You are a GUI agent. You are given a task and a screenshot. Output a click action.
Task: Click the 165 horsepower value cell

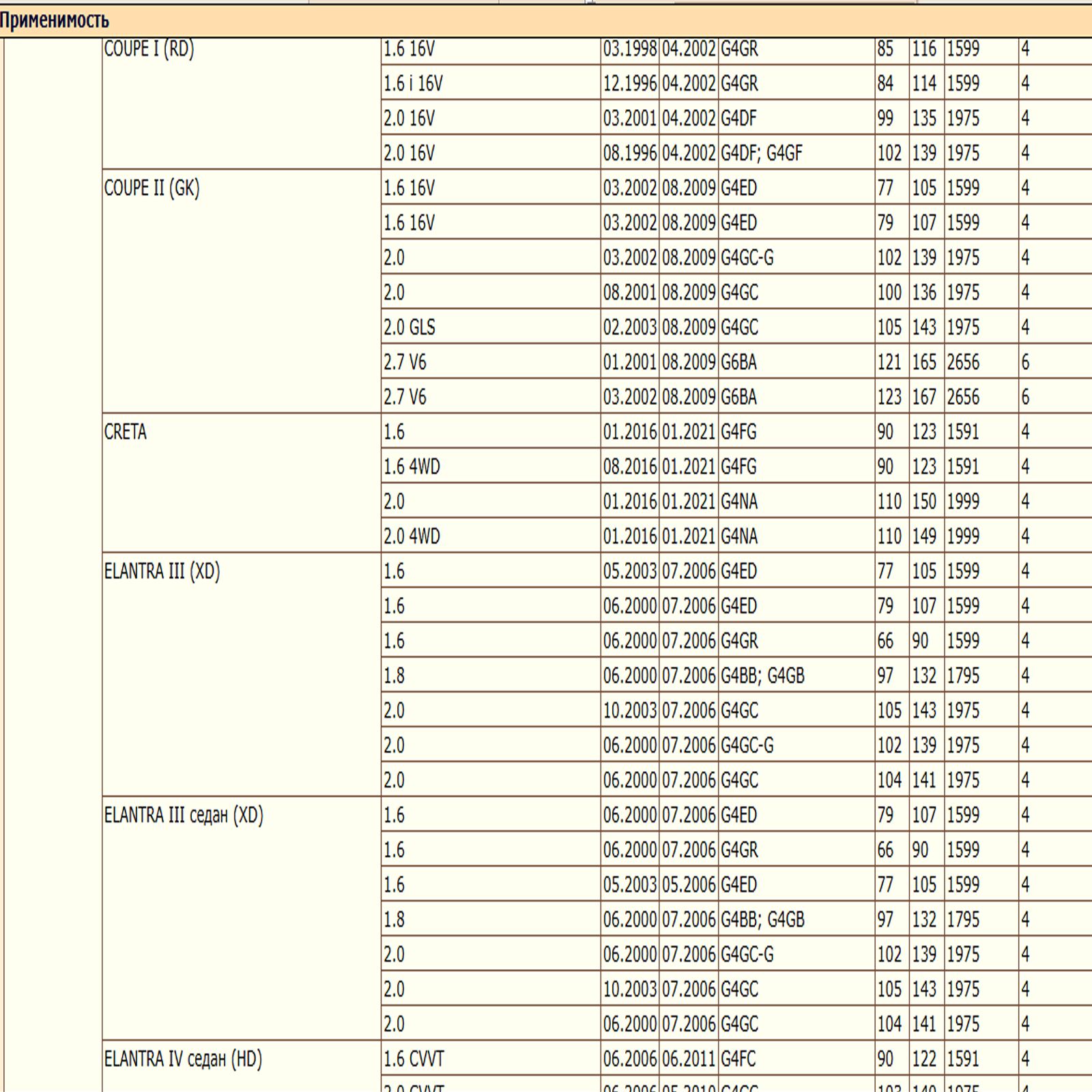(x=925, y=362)
